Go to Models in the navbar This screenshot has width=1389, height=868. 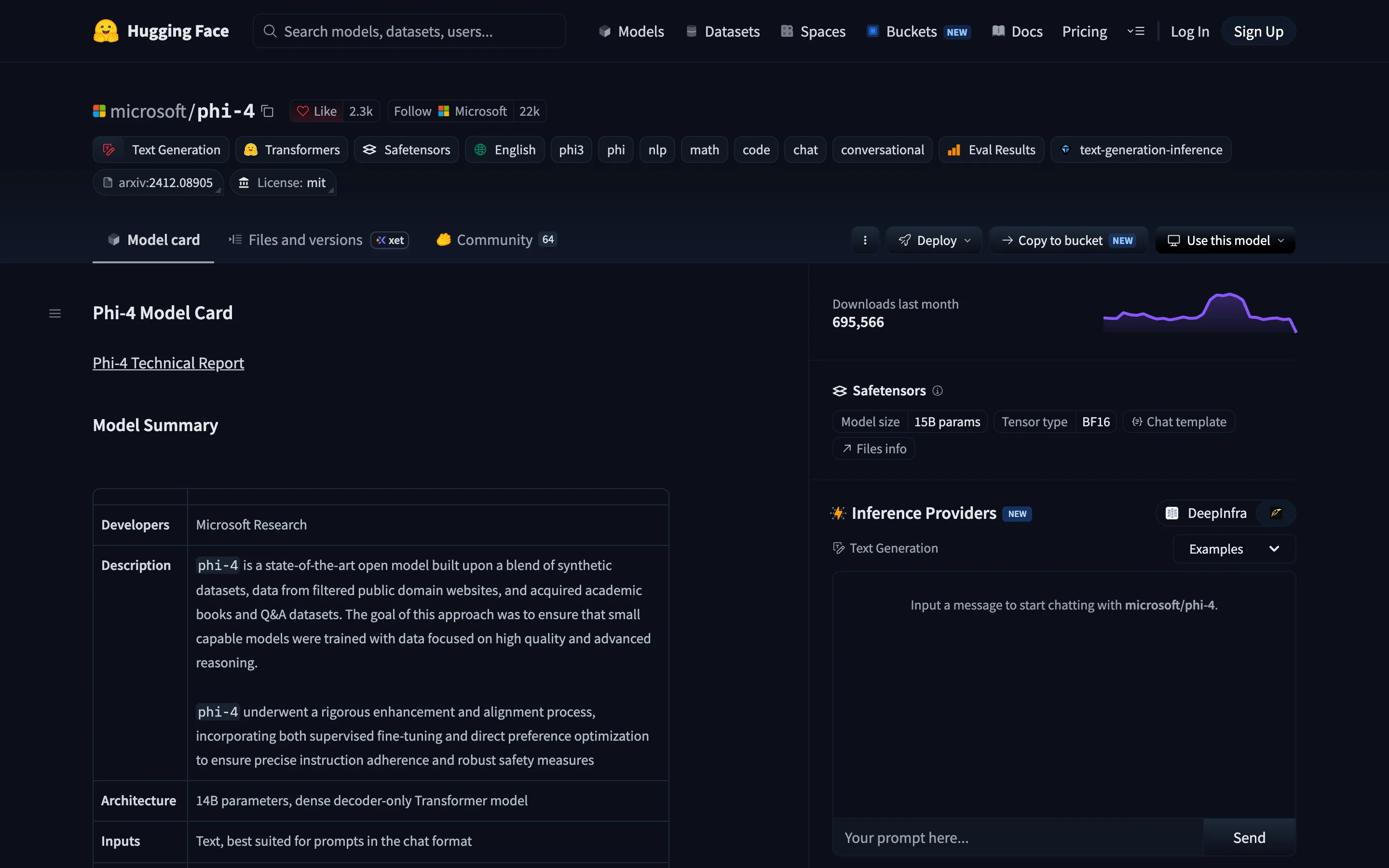tap(631, 31)
